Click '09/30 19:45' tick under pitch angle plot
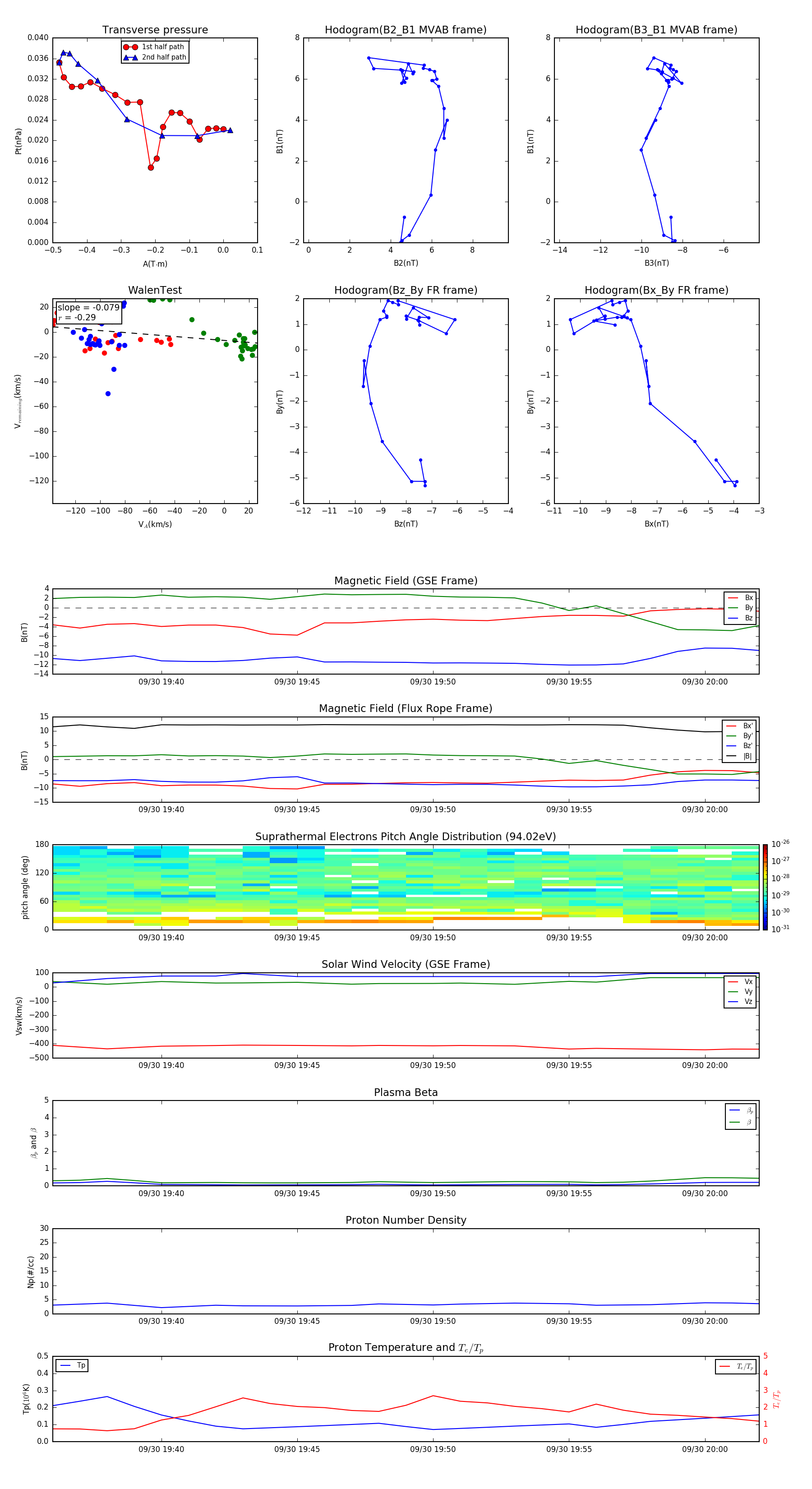 click(297, 938)
